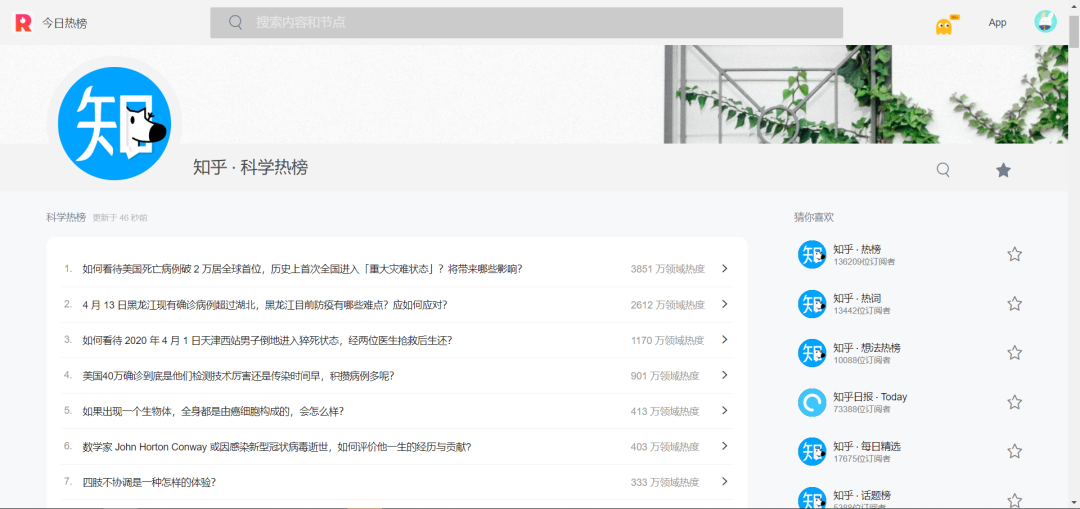Go to 今日热榜 home

coord(65,23)
